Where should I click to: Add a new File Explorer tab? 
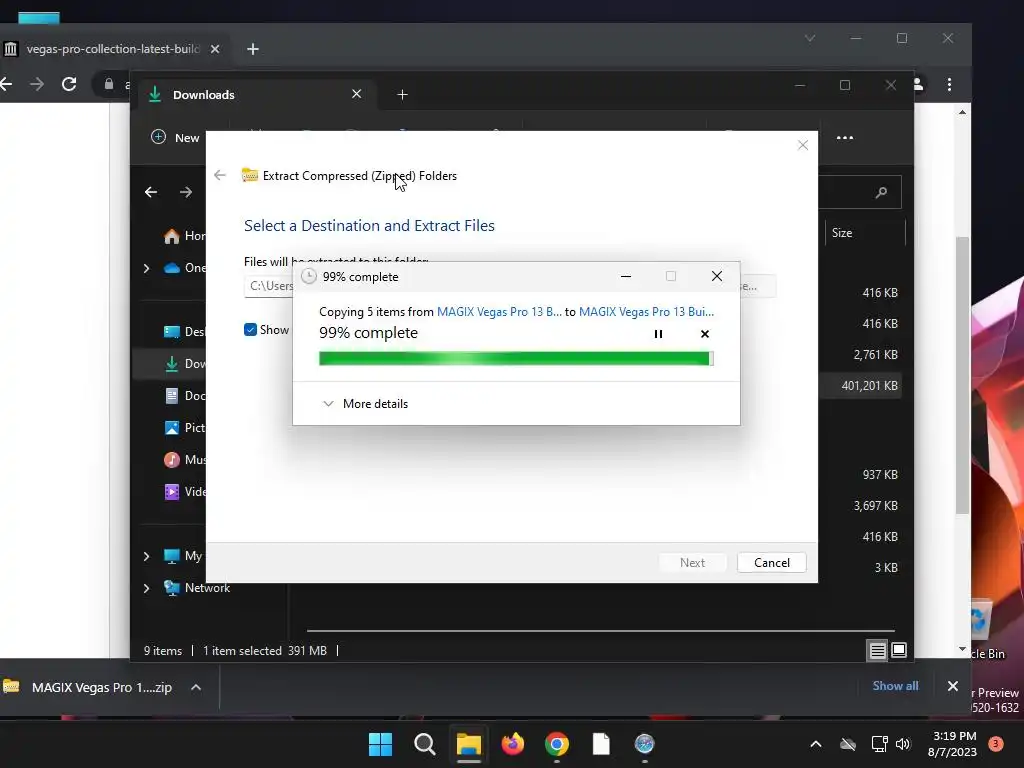coord(402,95)
